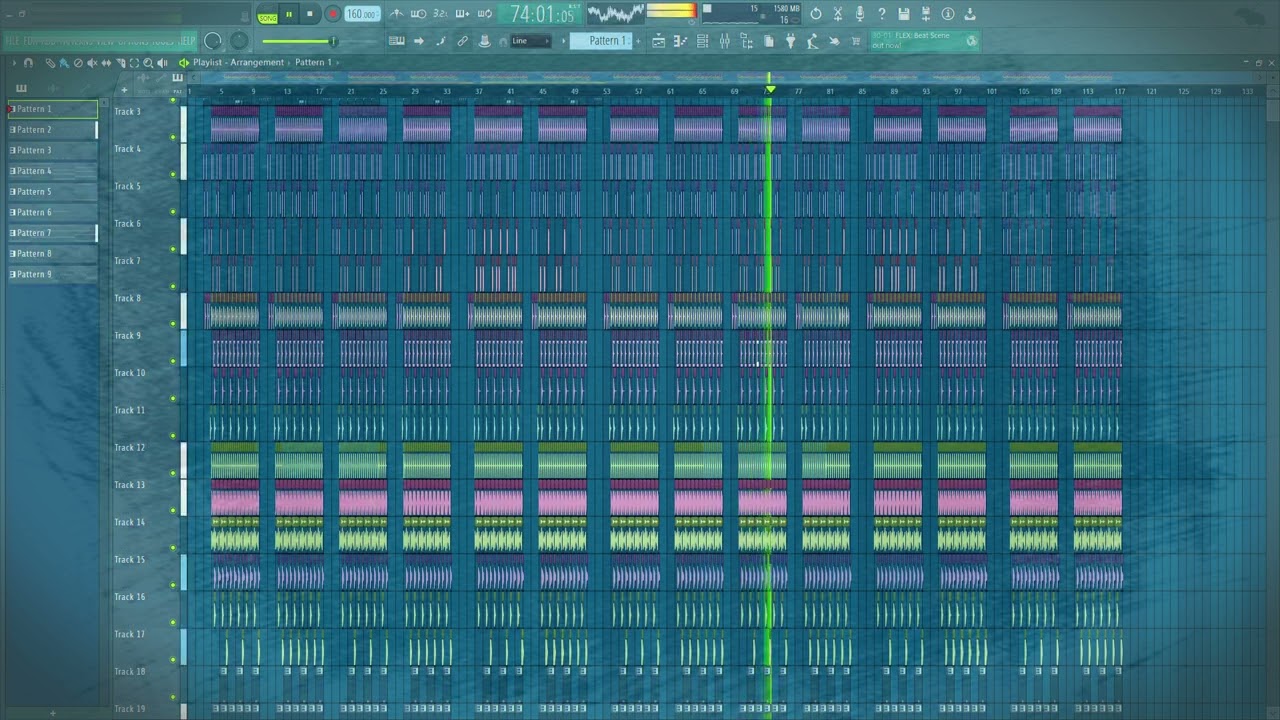Toggle the metronome icon

[397, 14]
